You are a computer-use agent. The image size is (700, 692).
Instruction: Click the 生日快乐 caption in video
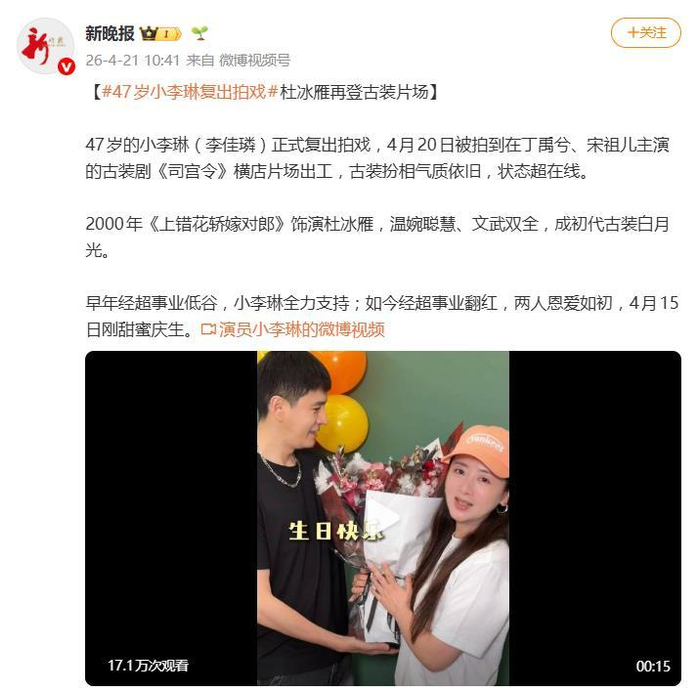pyautogui.click(x=336, y=531)
